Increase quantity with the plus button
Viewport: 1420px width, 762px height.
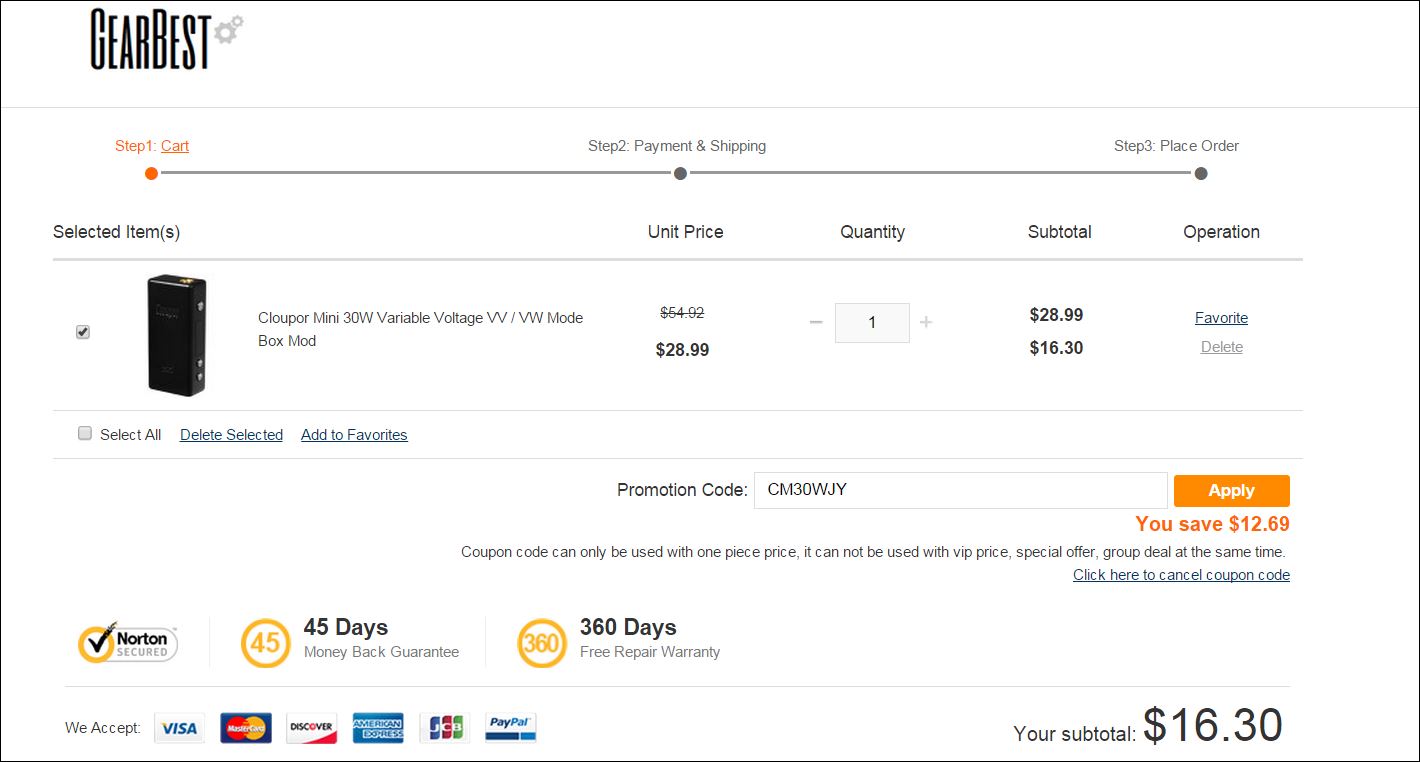pos(926,322)
